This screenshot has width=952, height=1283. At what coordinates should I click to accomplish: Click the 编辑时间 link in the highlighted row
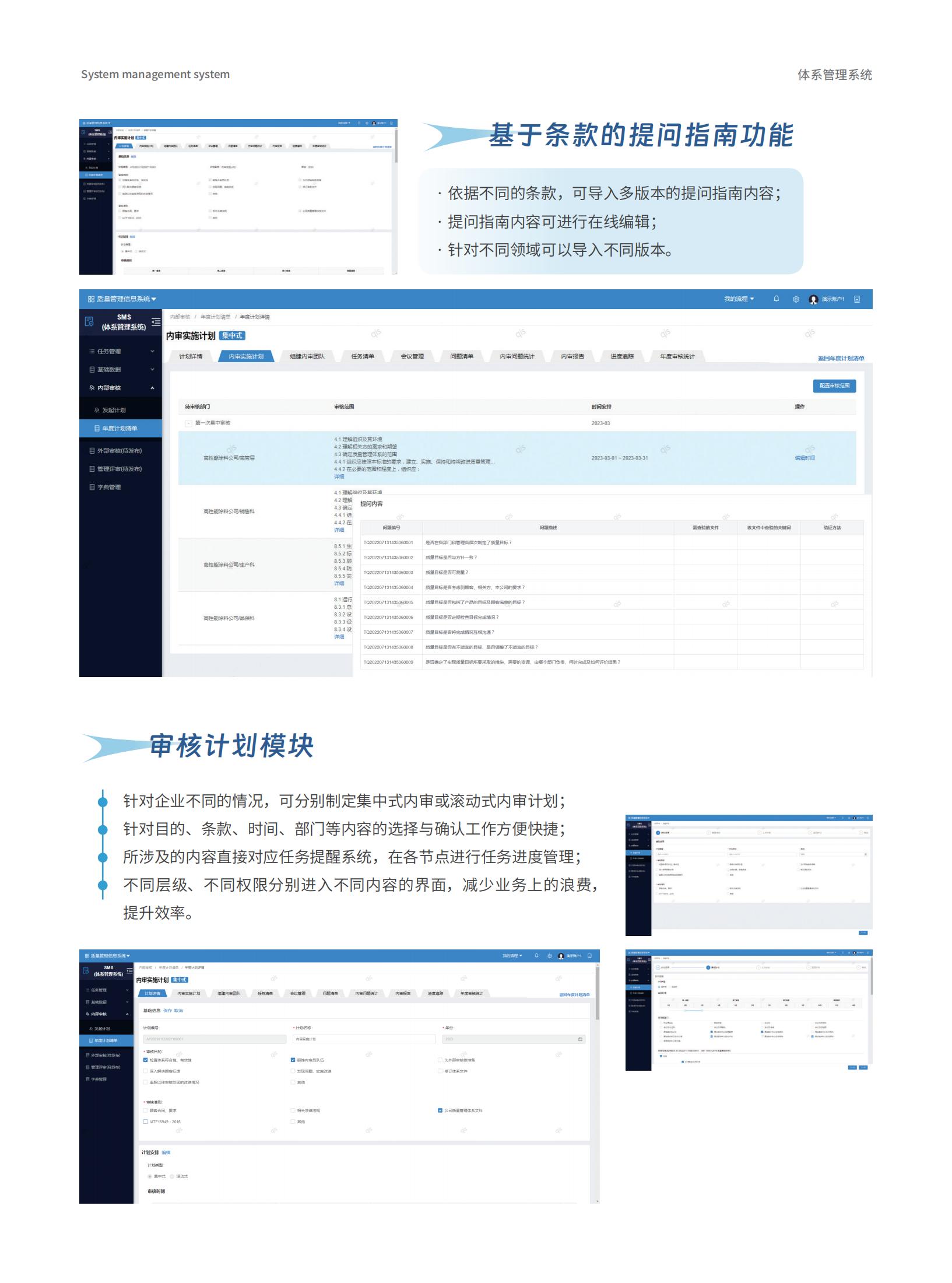[805, 458]
